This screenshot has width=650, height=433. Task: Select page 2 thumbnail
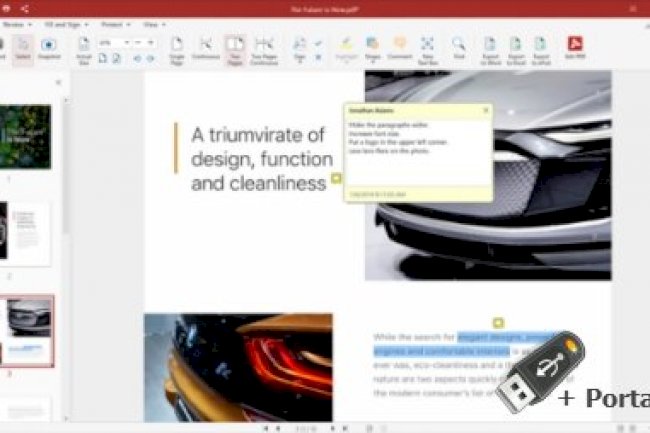[25, 234]
